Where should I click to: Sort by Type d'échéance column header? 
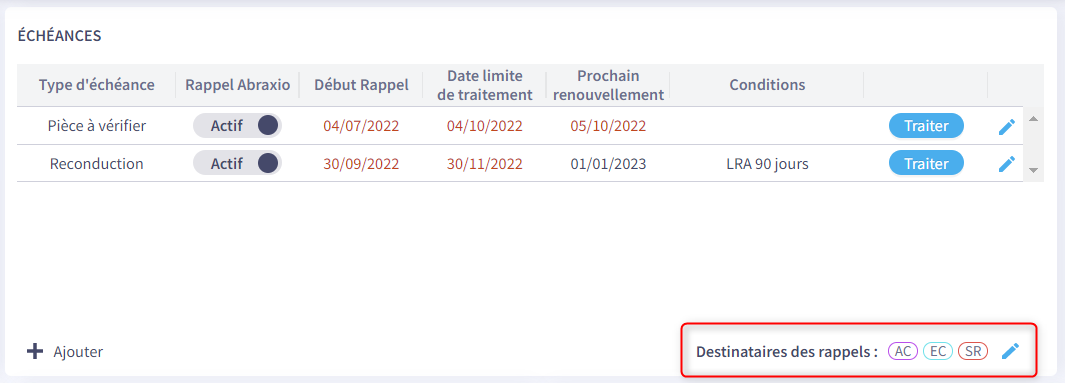coord(96,85)
